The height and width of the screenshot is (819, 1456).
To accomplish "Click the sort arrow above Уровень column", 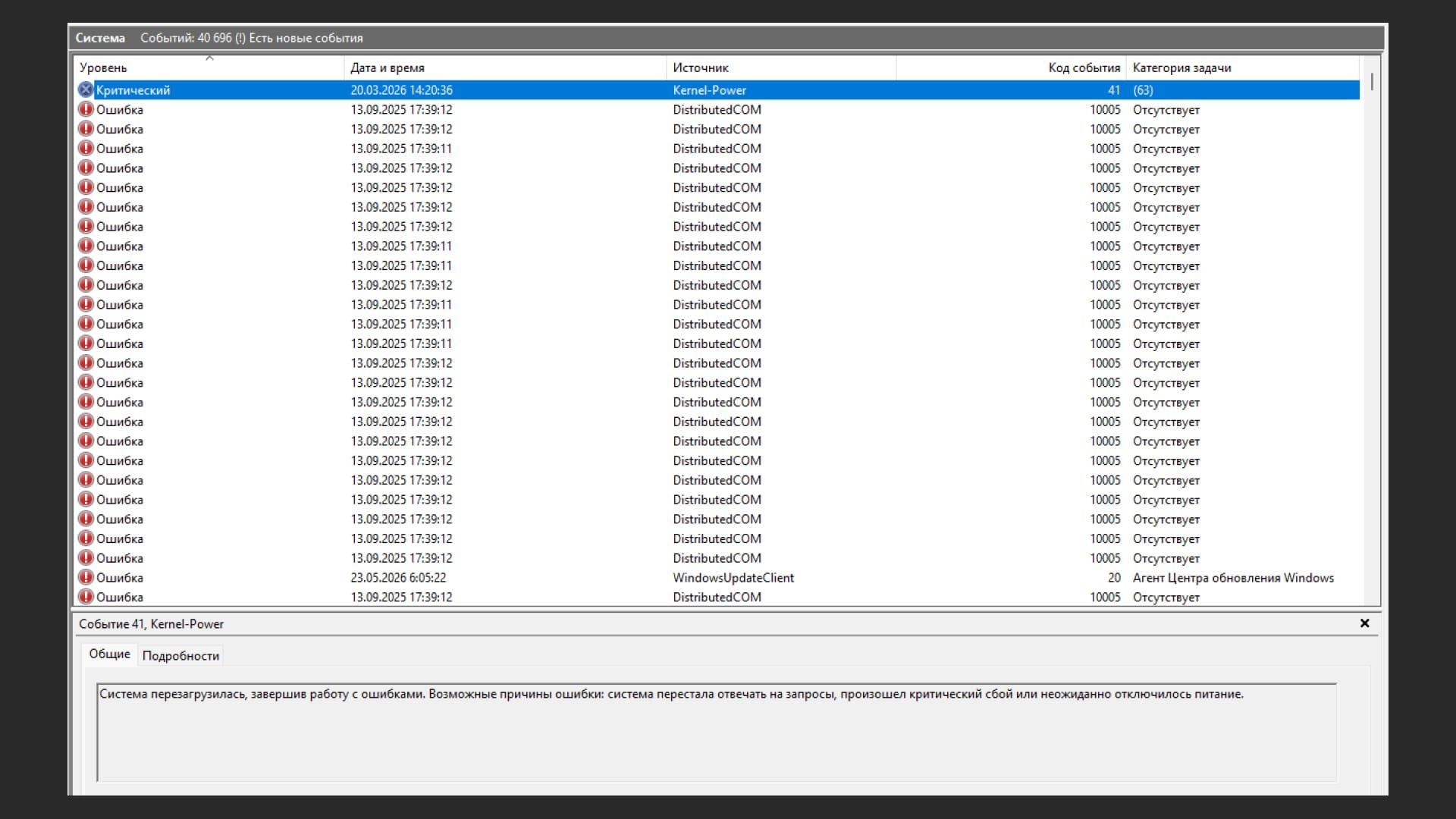I will tap(209, 58).
